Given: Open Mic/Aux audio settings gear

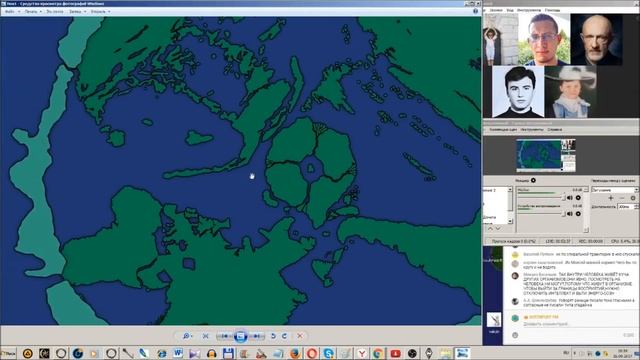Looking at the screenshot, I should pos(578,198).
